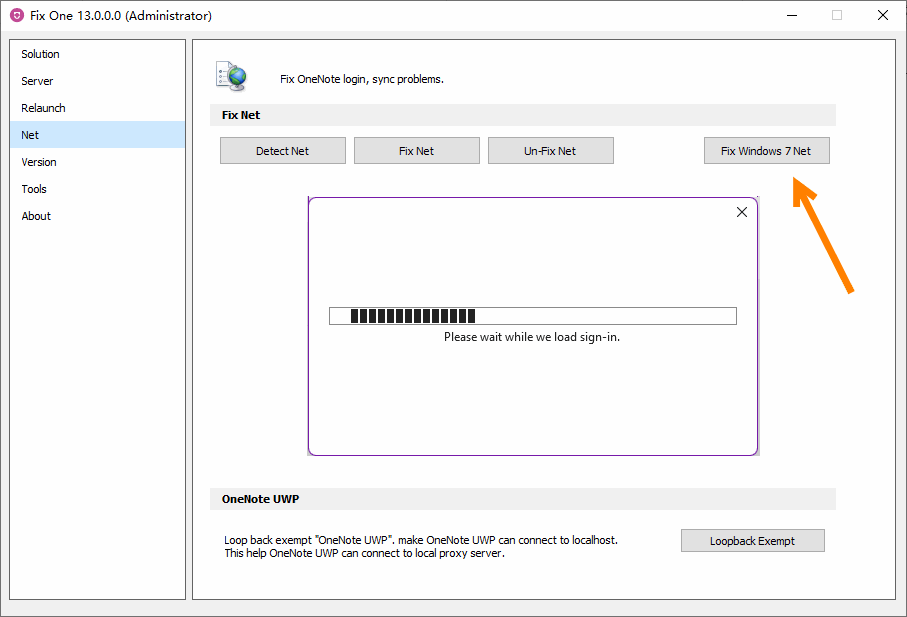Click the Fix One app icon in title bar
This screenshot has width=907, height=617.
[x=17, y=16]
